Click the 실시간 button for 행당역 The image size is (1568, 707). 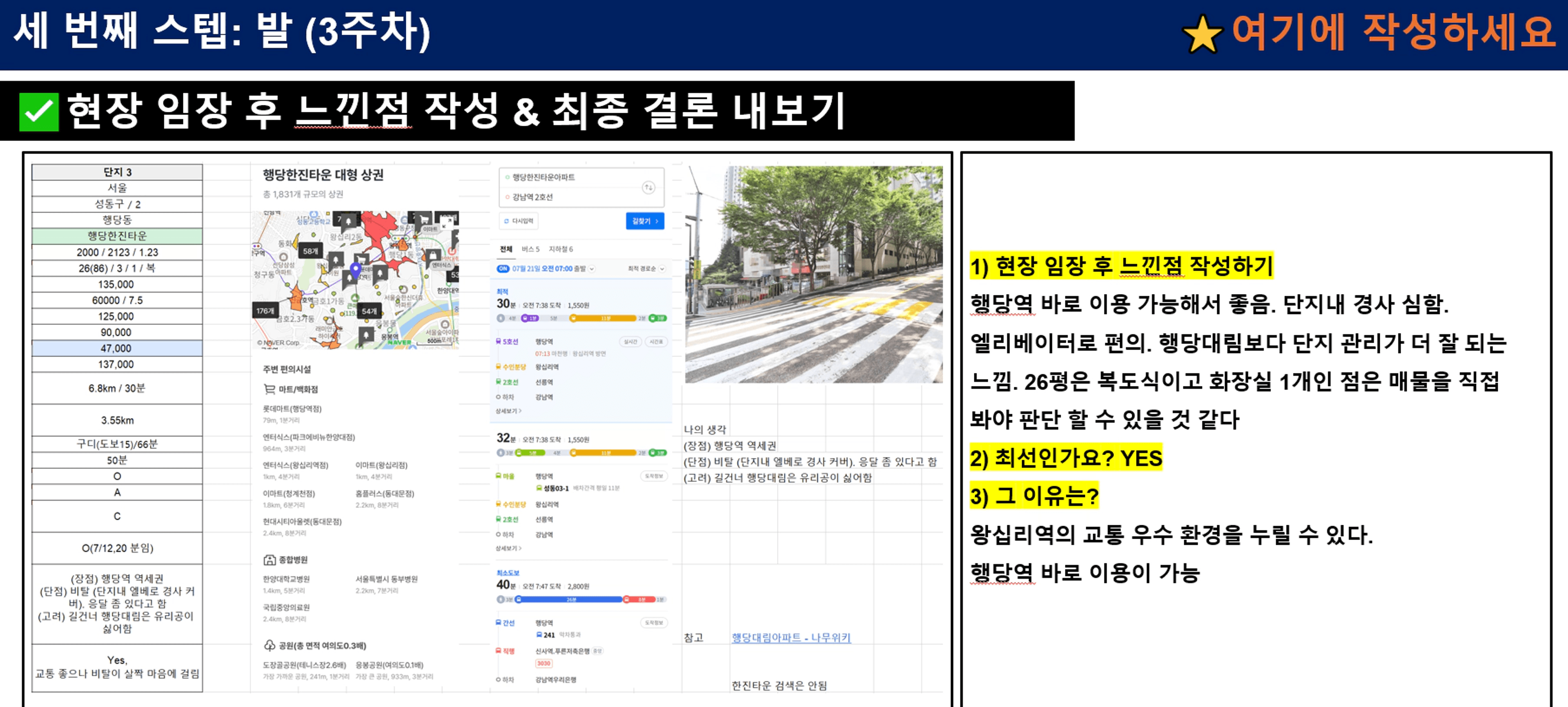tap(630, 341)
